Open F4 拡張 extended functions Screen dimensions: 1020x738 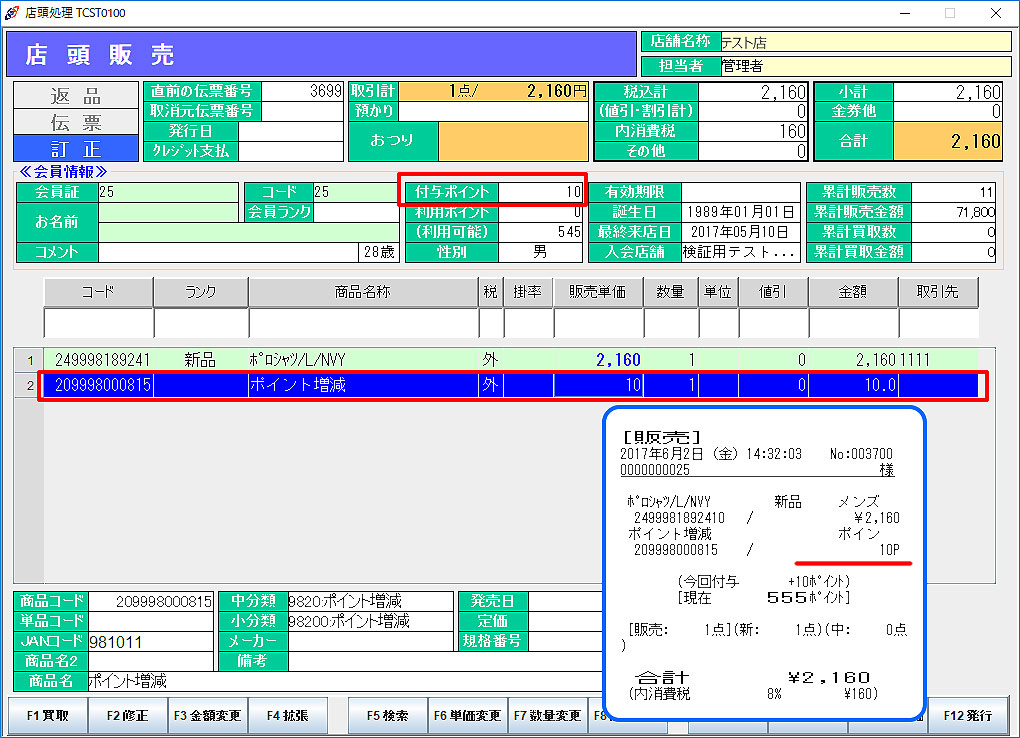[x=288, y=716]
